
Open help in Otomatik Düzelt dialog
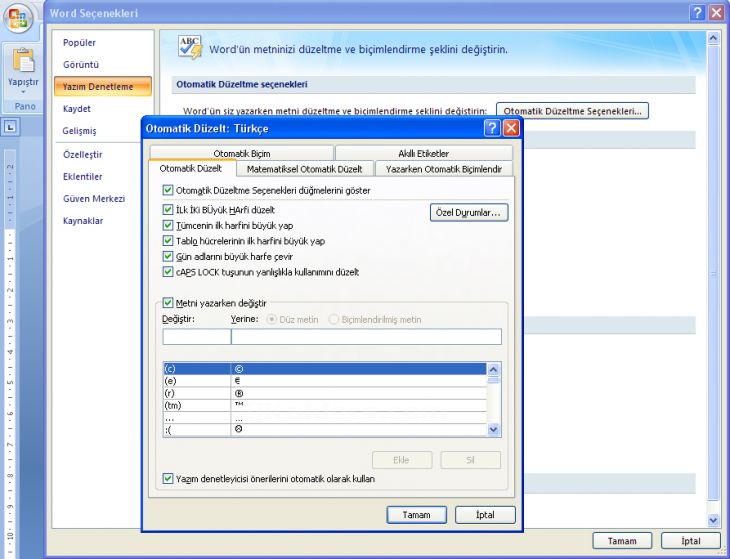pyautogui.click(x=492, y=128)
